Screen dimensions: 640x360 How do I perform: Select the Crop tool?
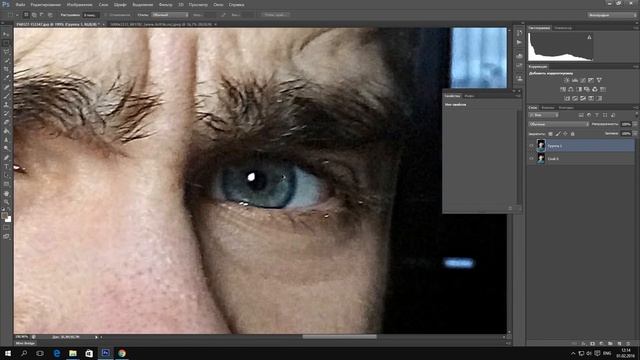click(6, 69)
